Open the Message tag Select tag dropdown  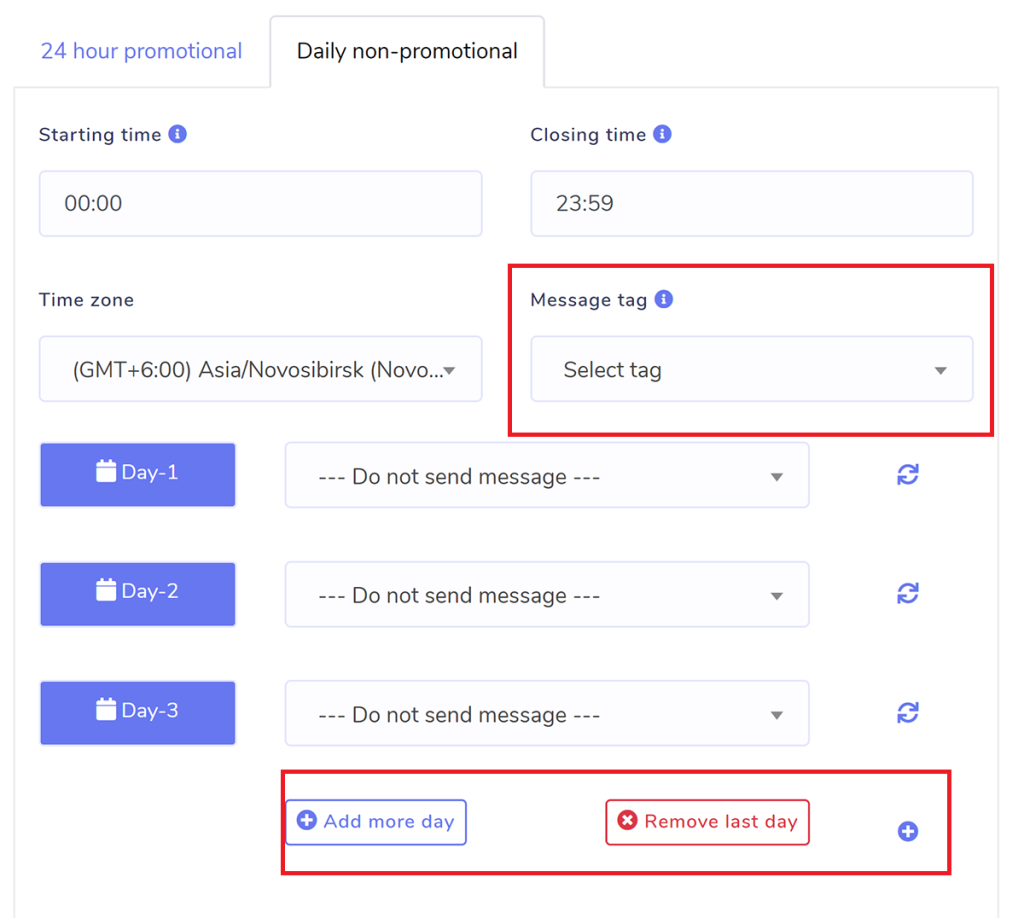751,369
